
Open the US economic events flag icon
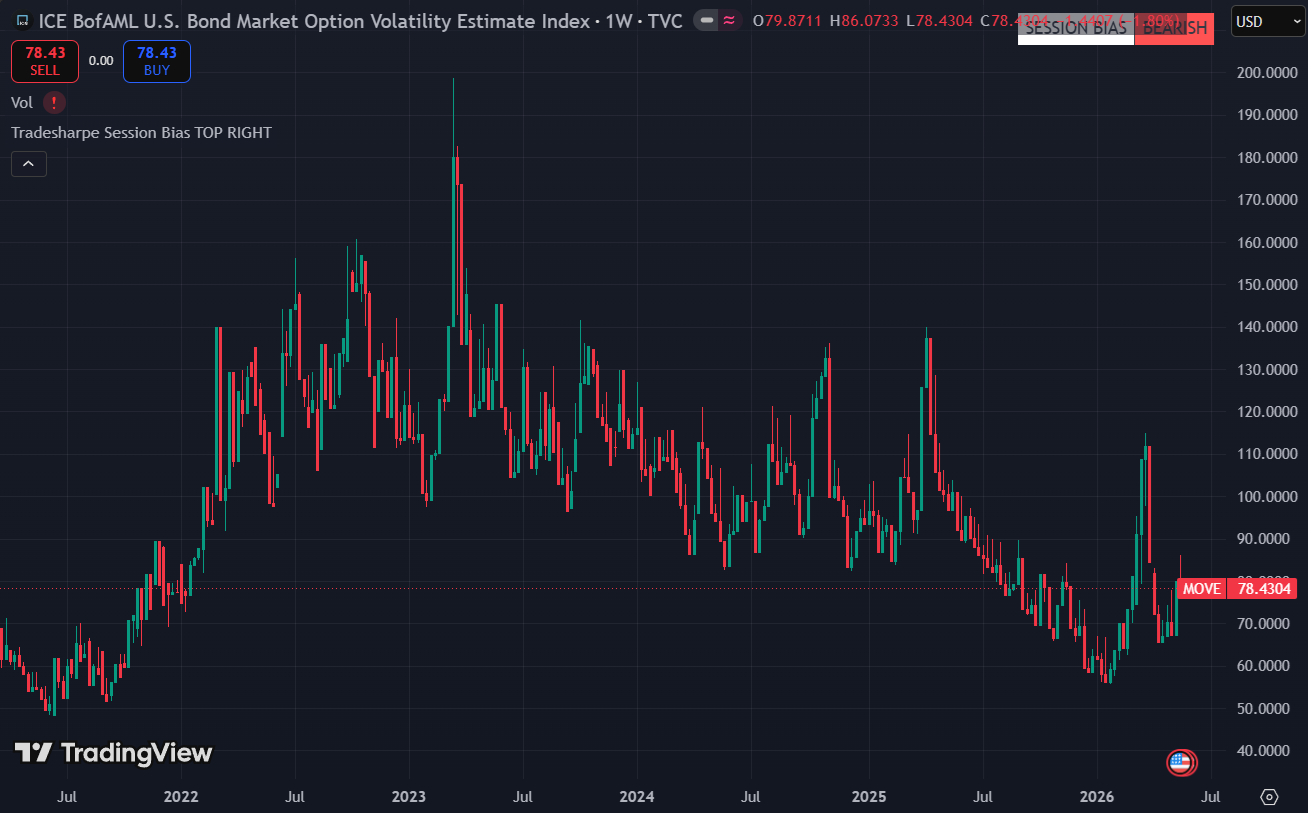click(1181, 763)
